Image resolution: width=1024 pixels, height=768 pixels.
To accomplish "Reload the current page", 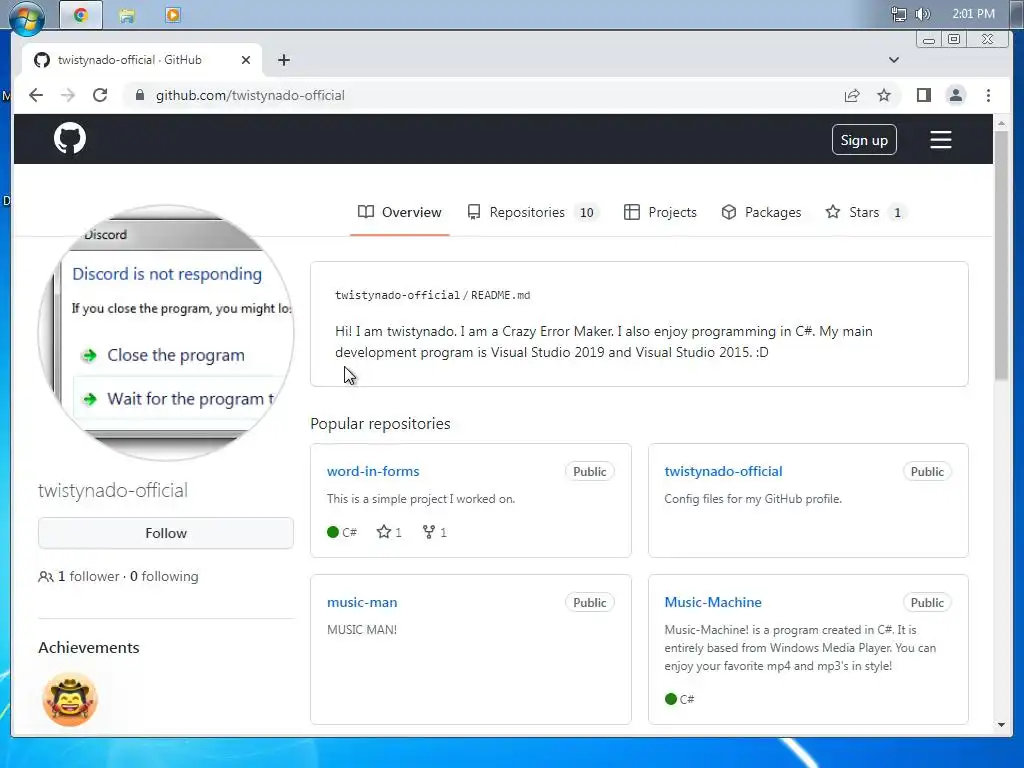I will [100, 95].
